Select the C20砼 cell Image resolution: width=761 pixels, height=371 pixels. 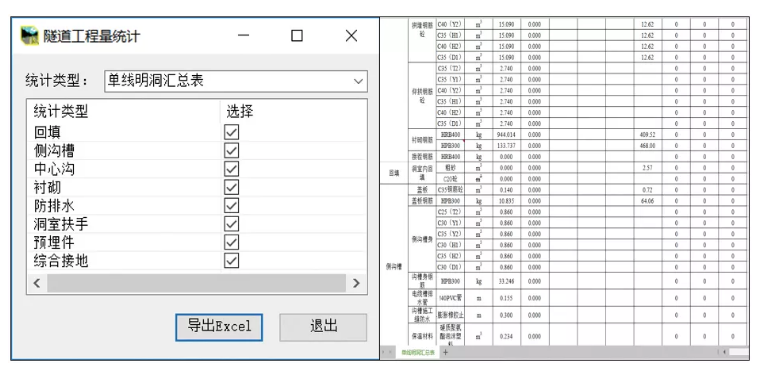click(449, 179)
